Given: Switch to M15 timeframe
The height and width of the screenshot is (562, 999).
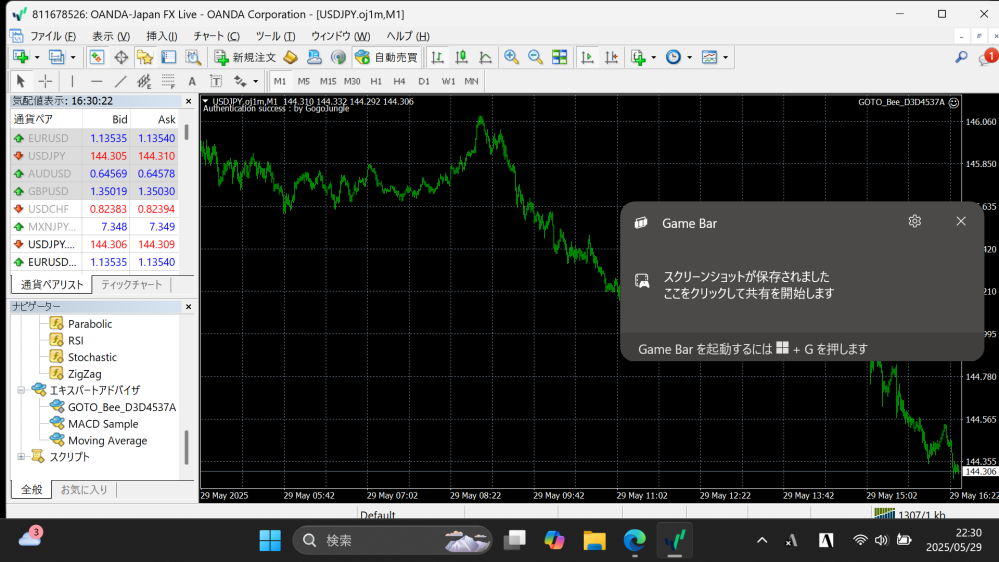Looking at the screenshot, I should click(327, 81).
